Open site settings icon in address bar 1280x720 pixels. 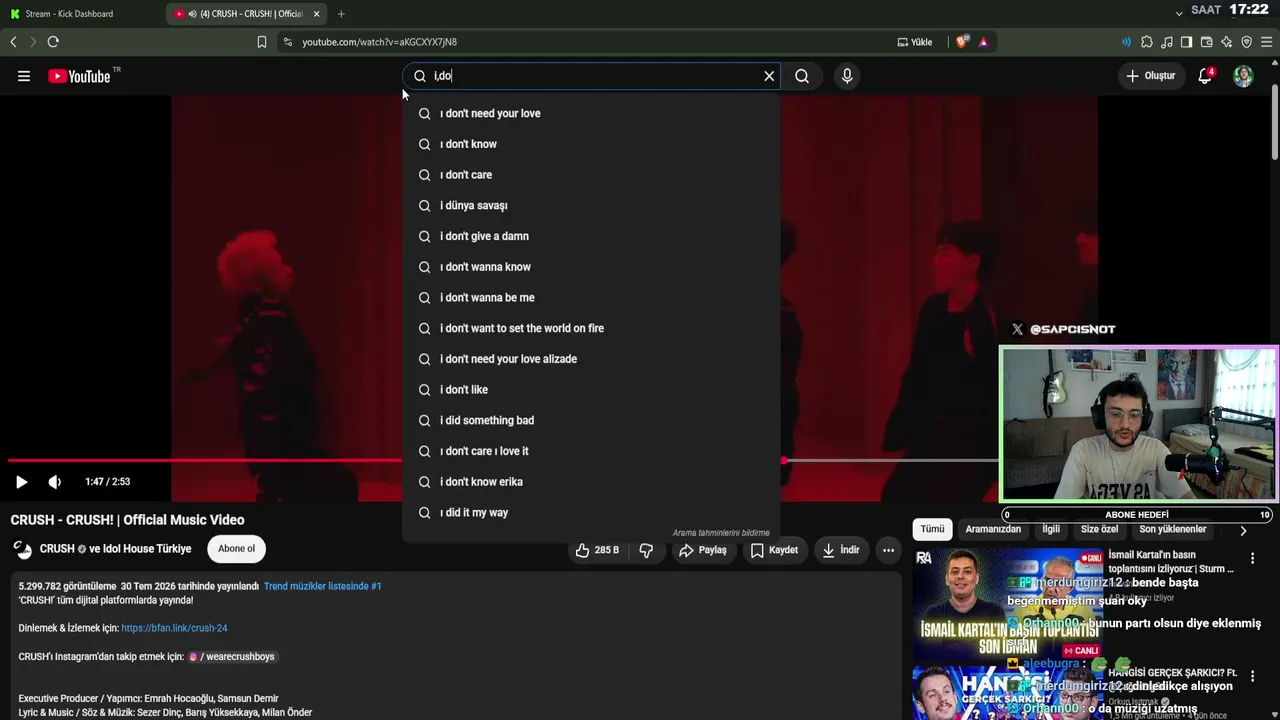click(288, 42)
